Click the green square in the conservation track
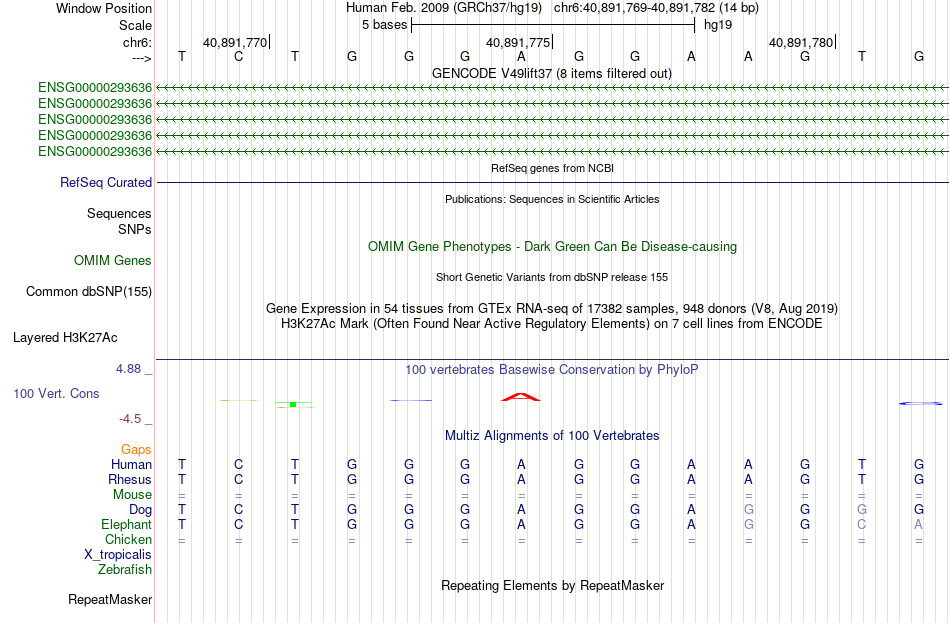 293,404
